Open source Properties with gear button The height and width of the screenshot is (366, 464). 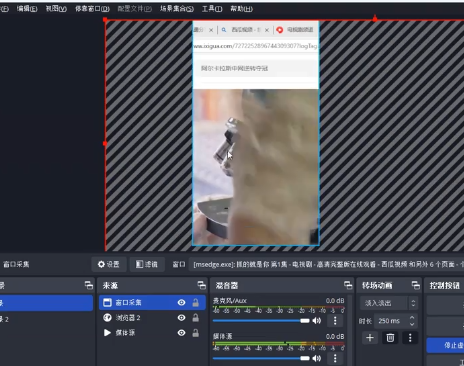click(x=109, y=264)
